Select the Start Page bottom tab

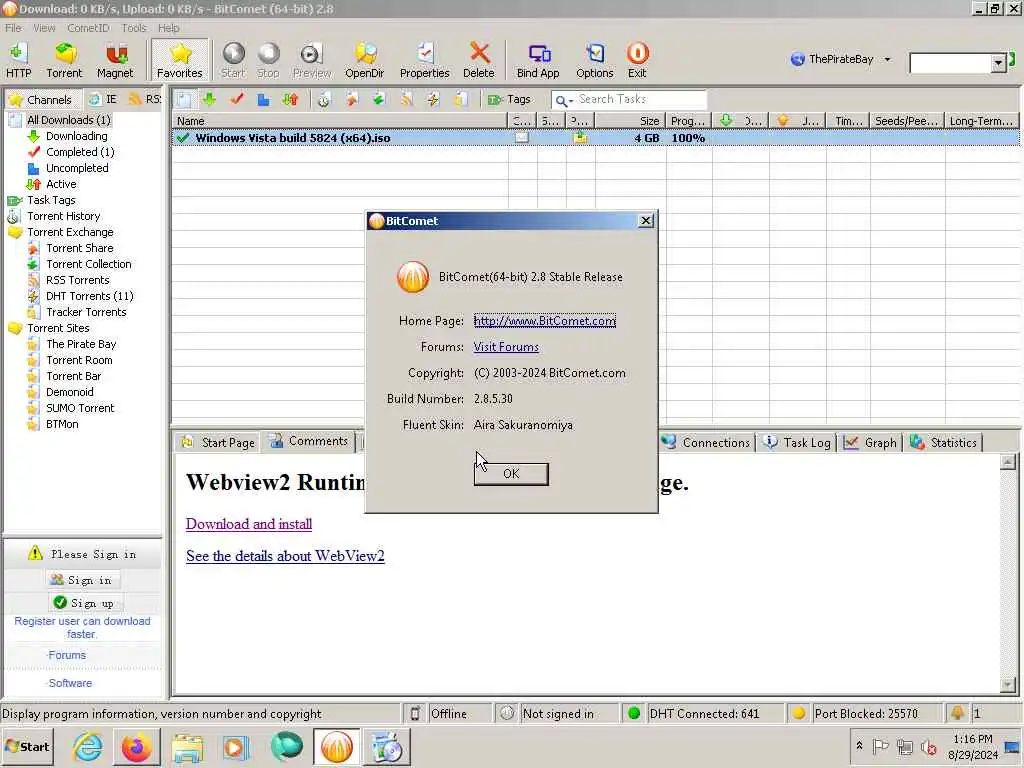[x=218, y=443]
